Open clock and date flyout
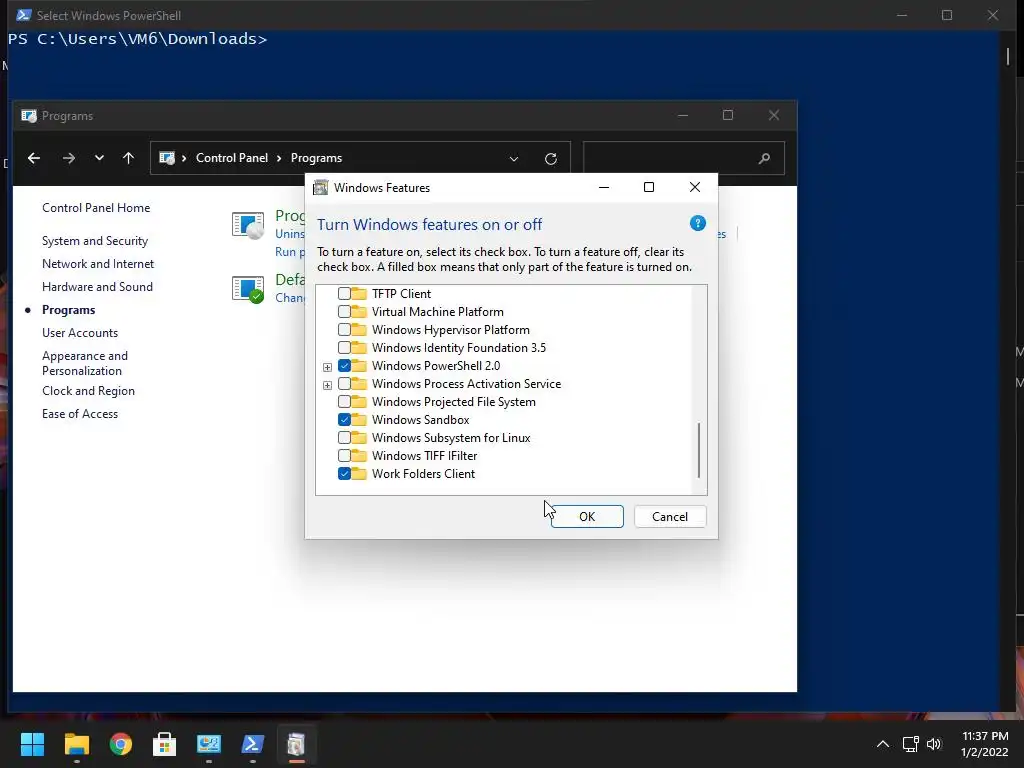 click(x=985, y=744)
